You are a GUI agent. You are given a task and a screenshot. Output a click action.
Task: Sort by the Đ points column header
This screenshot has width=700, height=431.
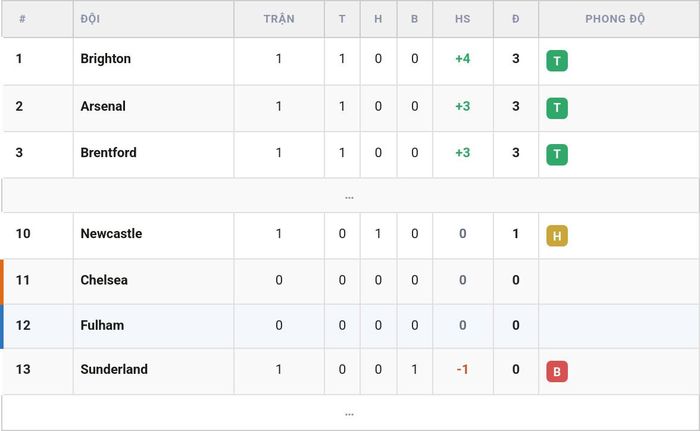point(516,19)
